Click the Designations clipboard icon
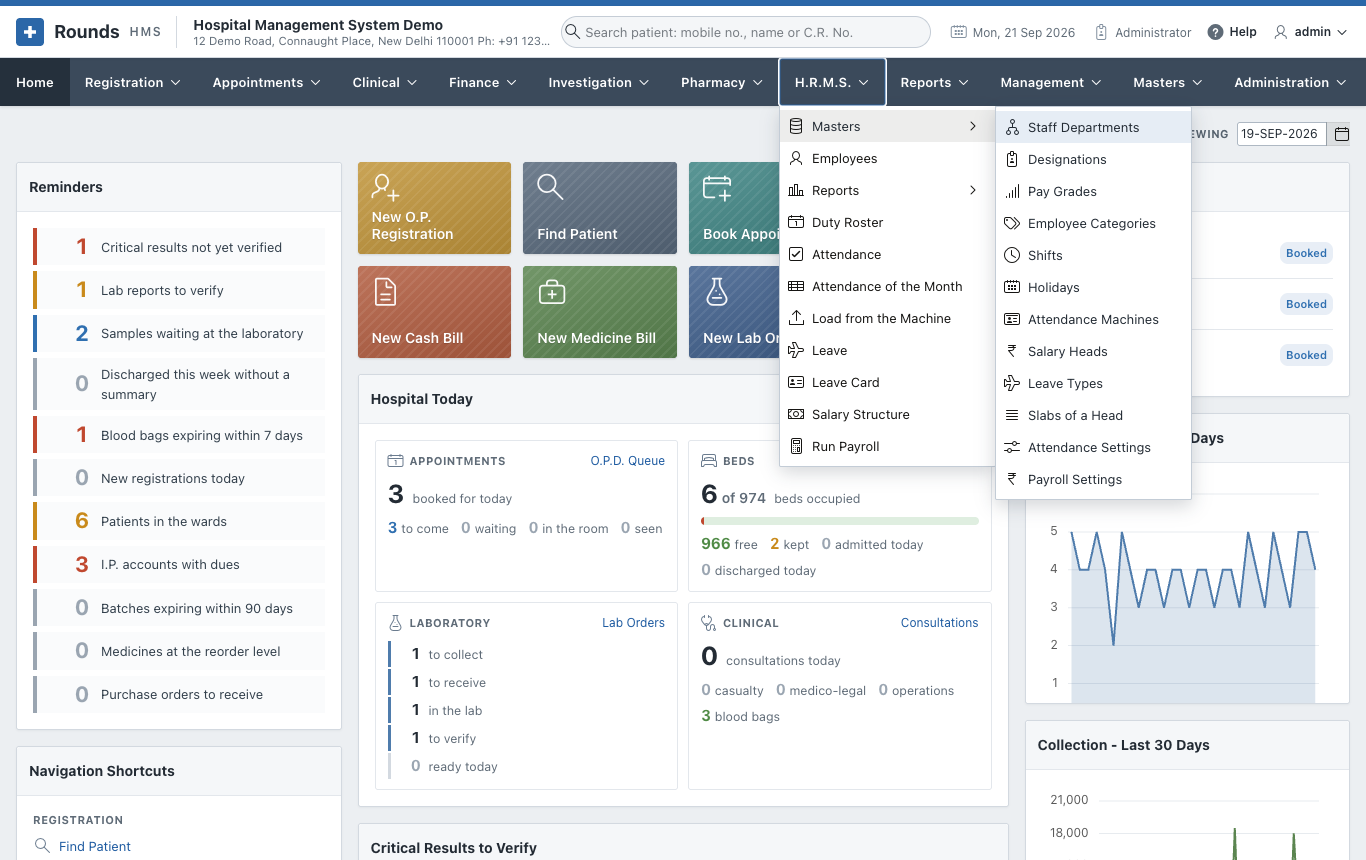The image size is (1366, 860). click(x=1012, y=159)
